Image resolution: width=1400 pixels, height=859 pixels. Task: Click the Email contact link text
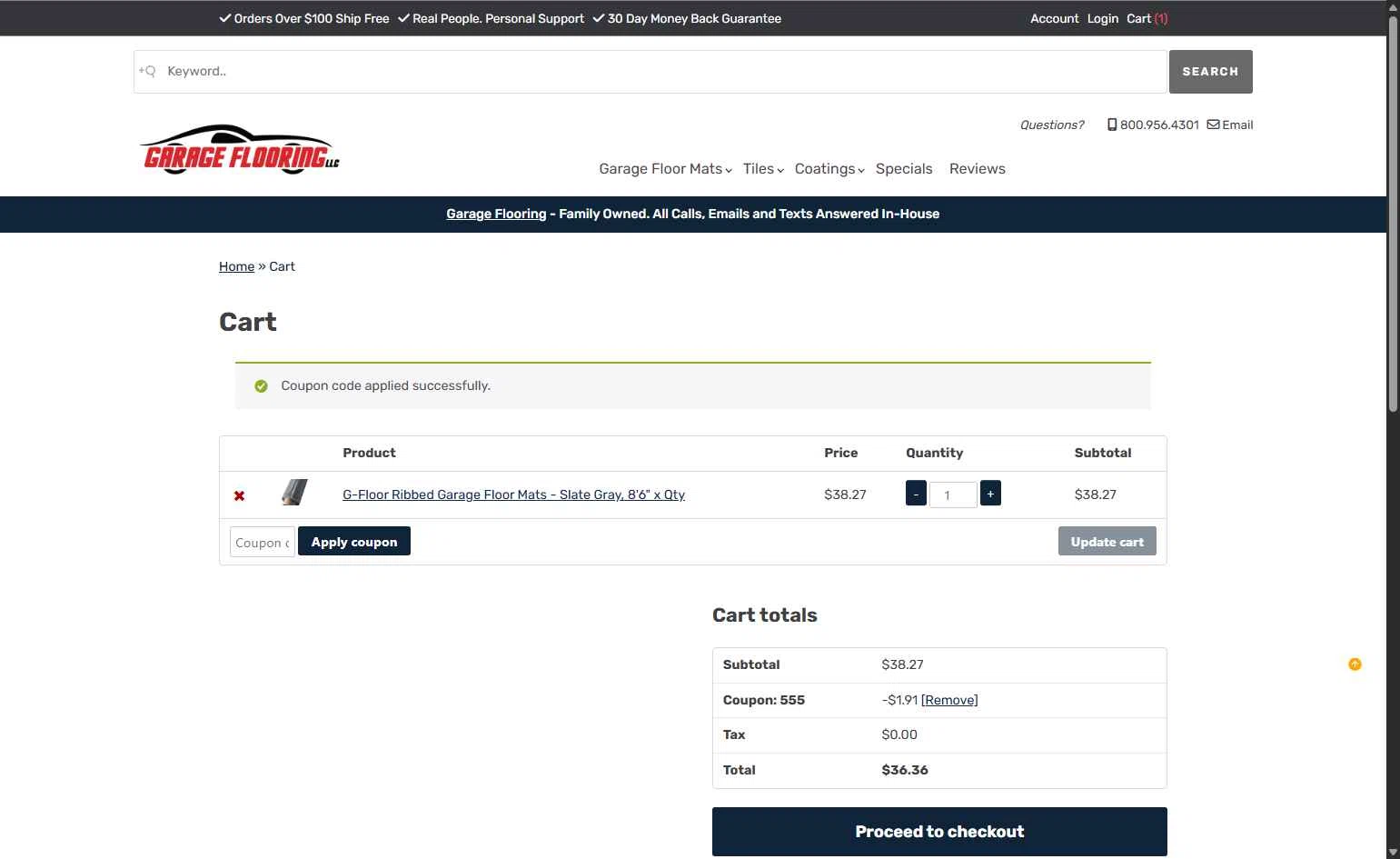pyautogui.click(x=1237, y=125)
